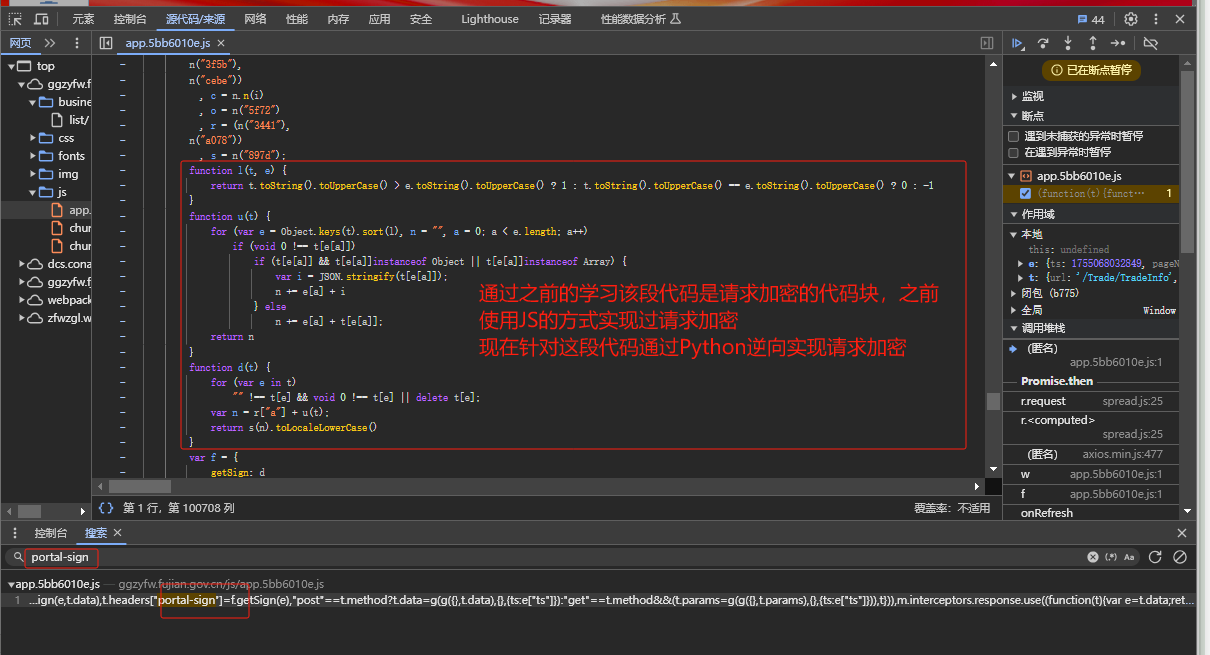Collapse app.5bb6010e.js search result group

click(11, 584)
